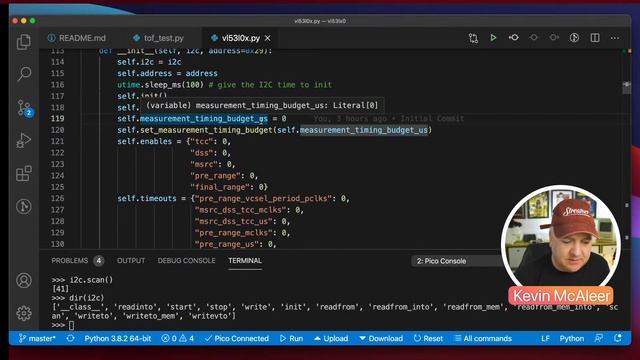Click measurement_timing_budget_us on line 119
The width and height of the screenshot is (640, 360).
[204, 118]
